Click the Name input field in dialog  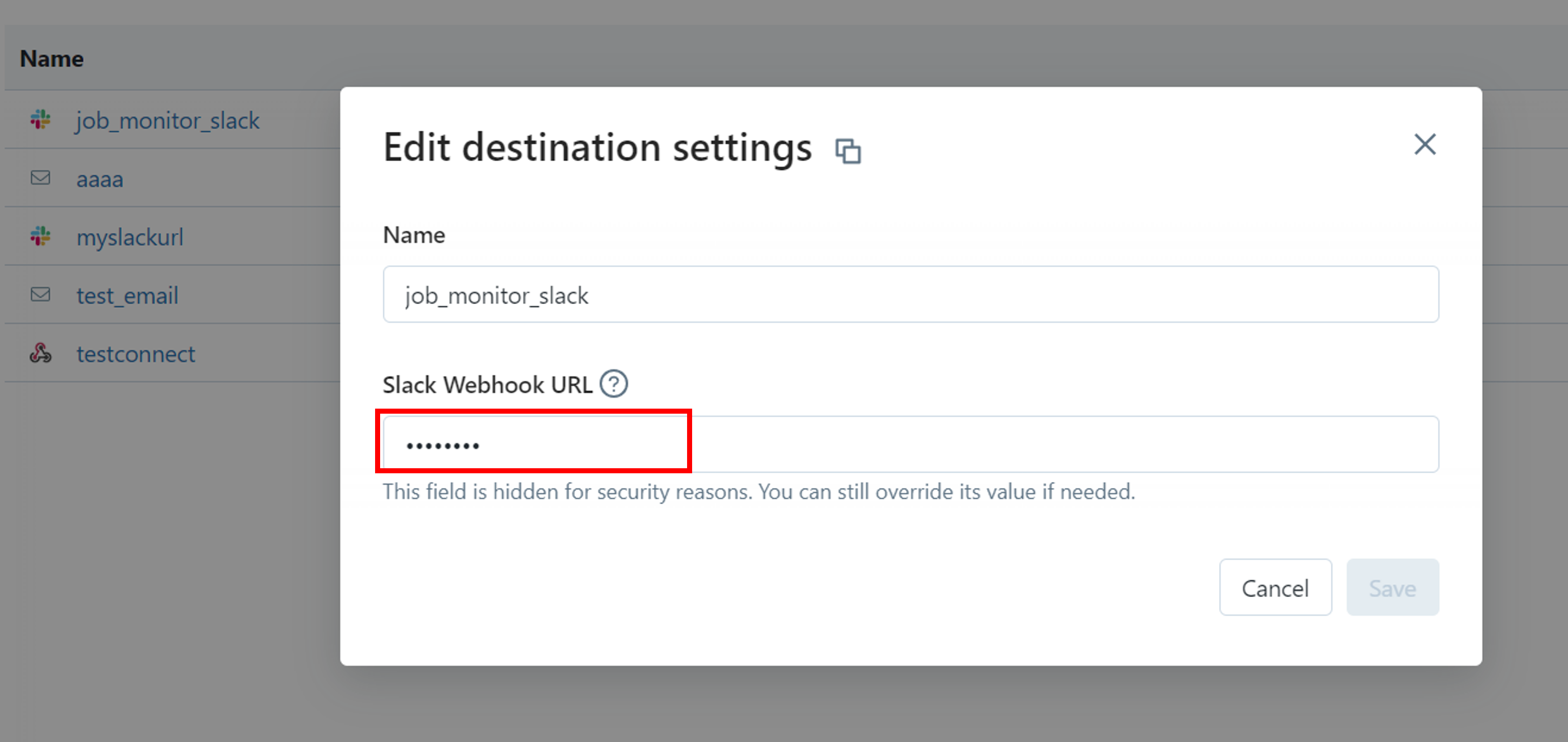click(x=911, y=295)
